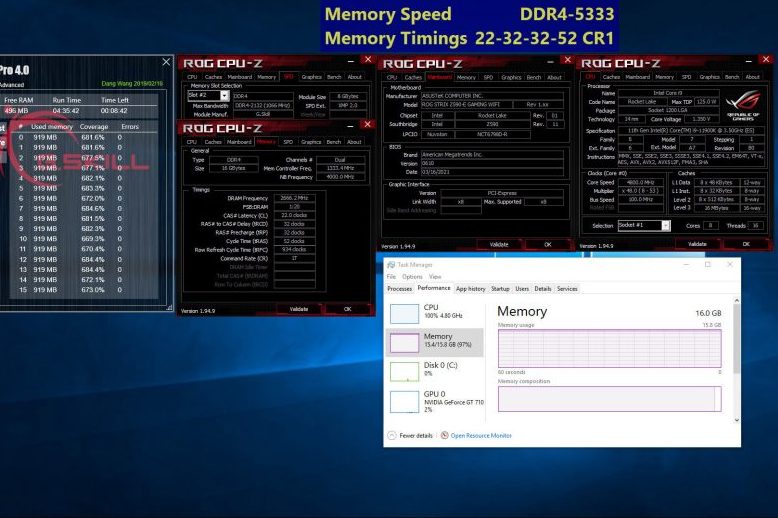Viewport: 778px width, 518px height.
Task: Select GPU 0 in Task Manager sidebar
Action: 435,401
